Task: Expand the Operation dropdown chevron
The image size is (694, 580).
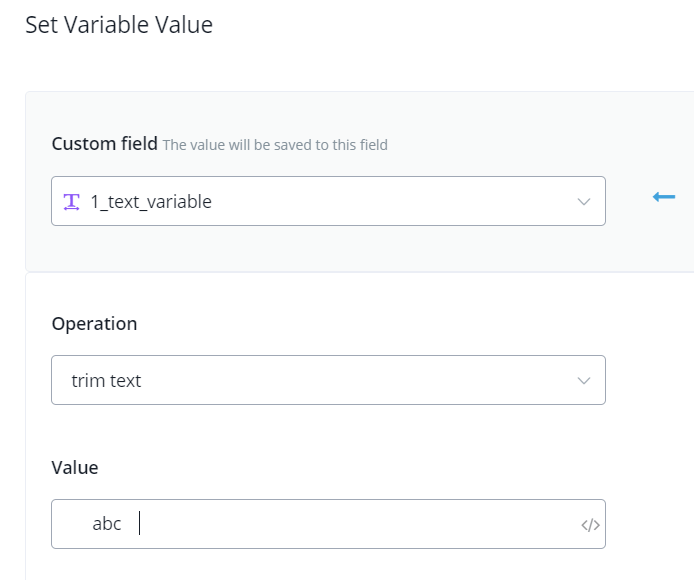Action: click(585, 381)
